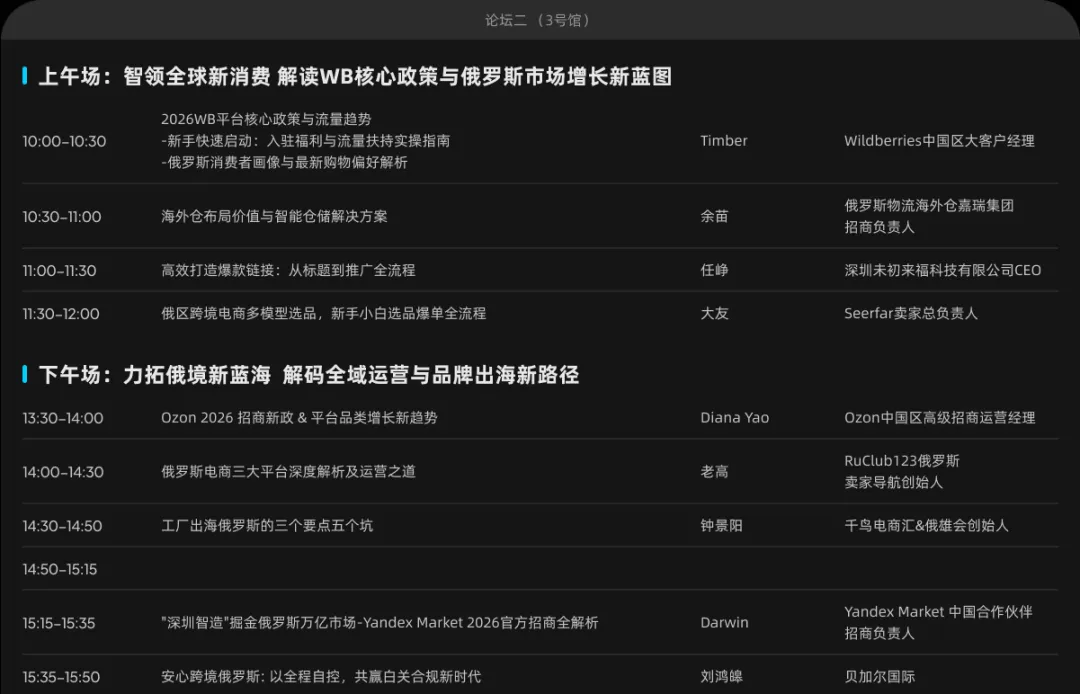
Task: Click topic 'Ozon 2026 招商新政 & 平台品类增长新趋势'
Action: pos(299,417)
